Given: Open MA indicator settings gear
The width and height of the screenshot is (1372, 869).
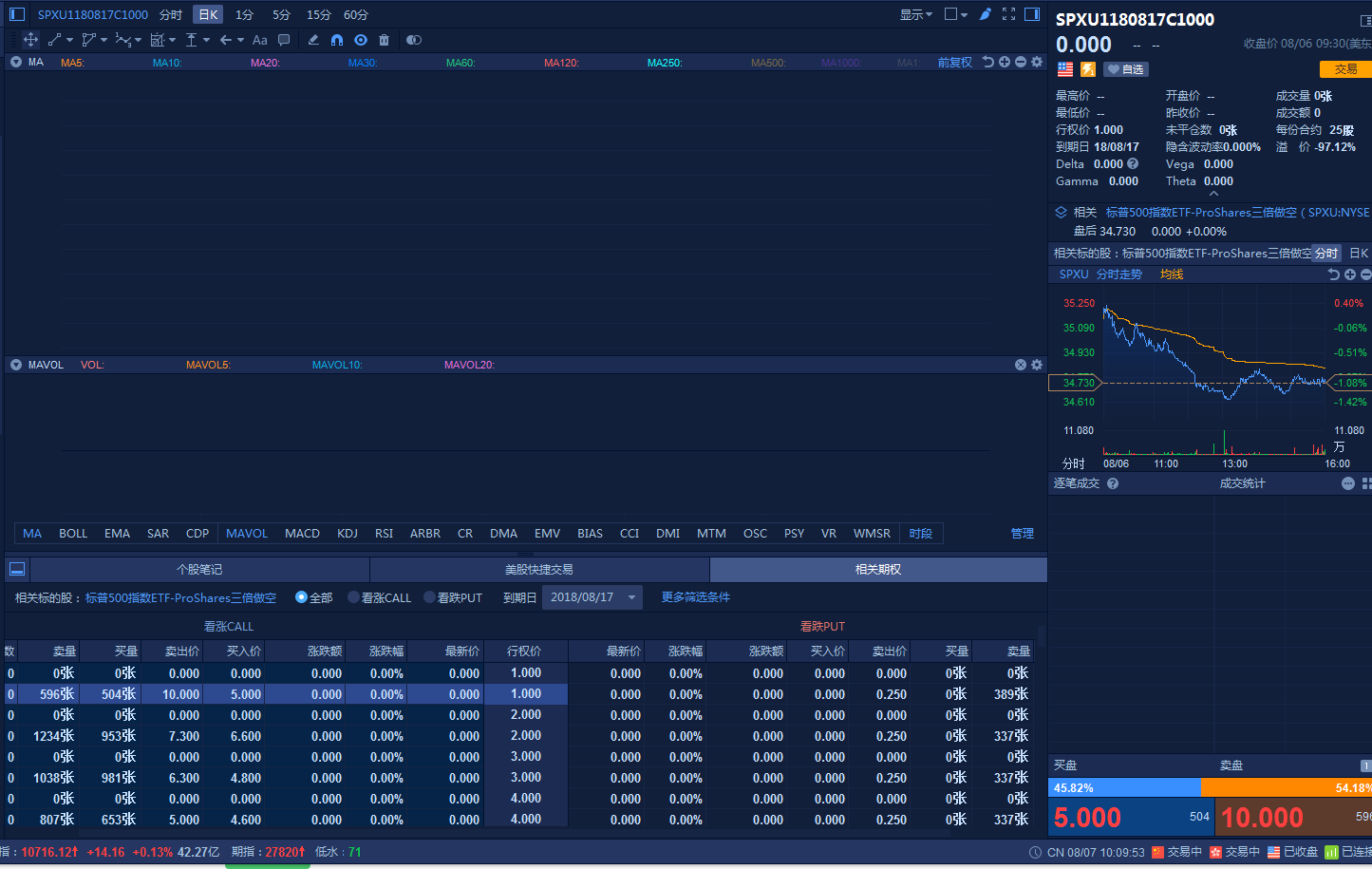Looking at the screenshot, I should [x=1037, y=62].
